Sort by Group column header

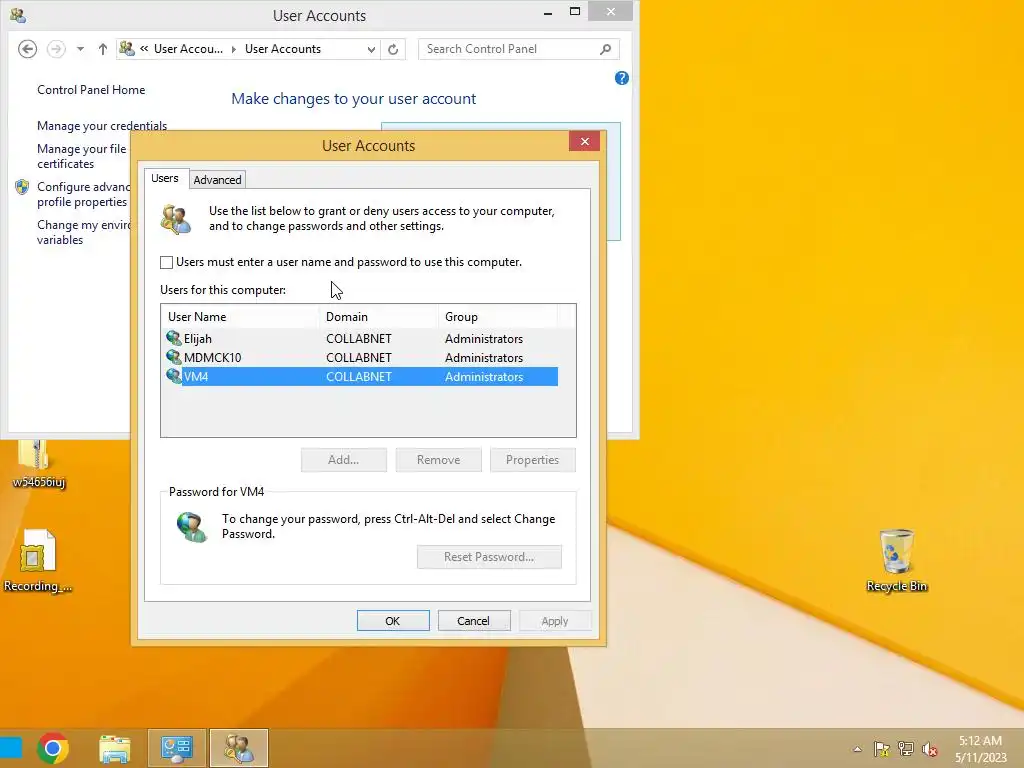(x=498, y=317)
